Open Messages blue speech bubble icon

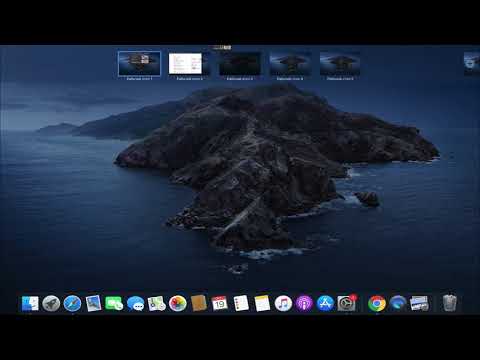click(x=135, y=303)
